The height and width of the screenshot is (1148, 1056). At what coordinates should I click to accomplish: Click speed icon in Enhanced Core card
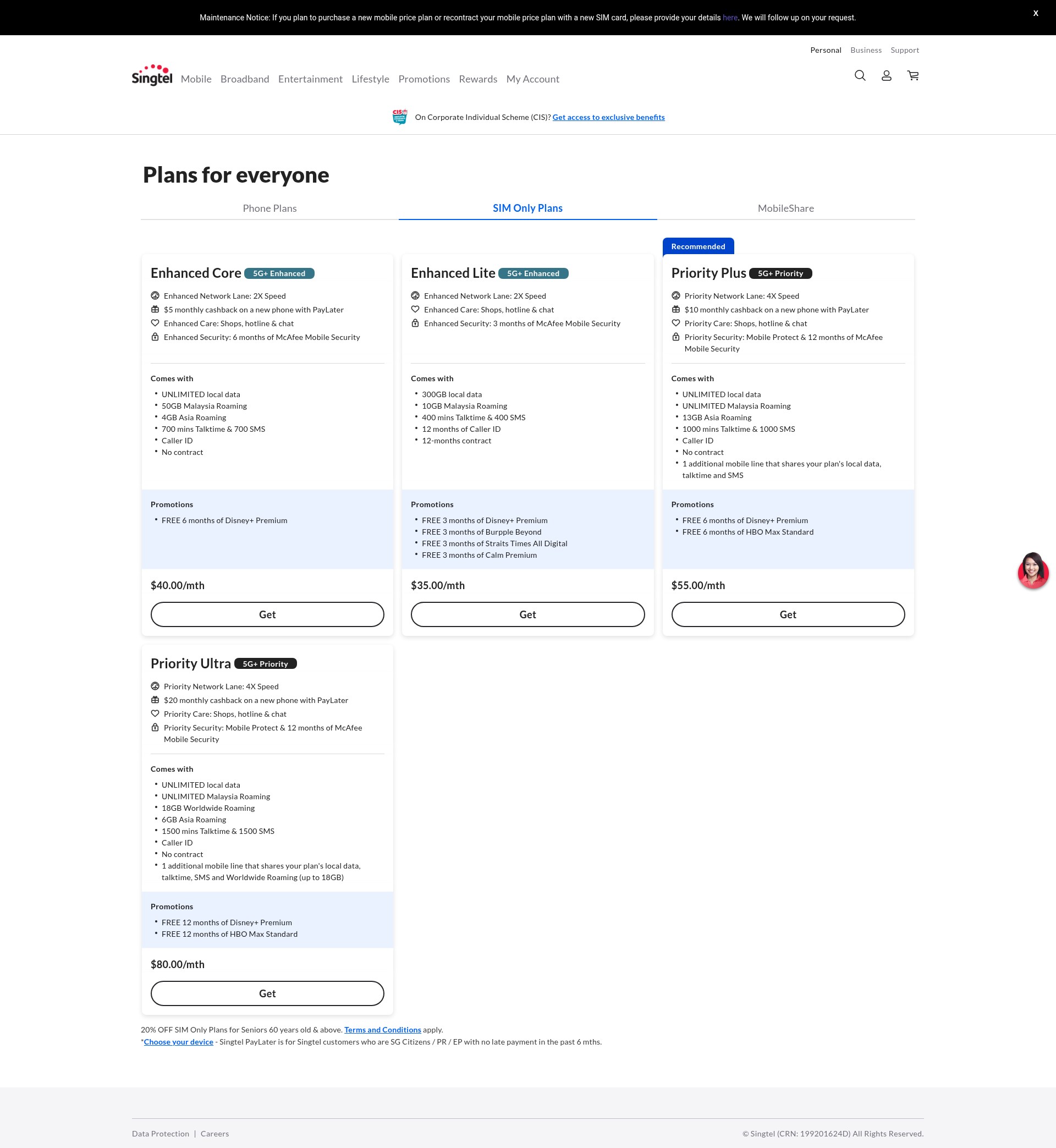[155, 295]
